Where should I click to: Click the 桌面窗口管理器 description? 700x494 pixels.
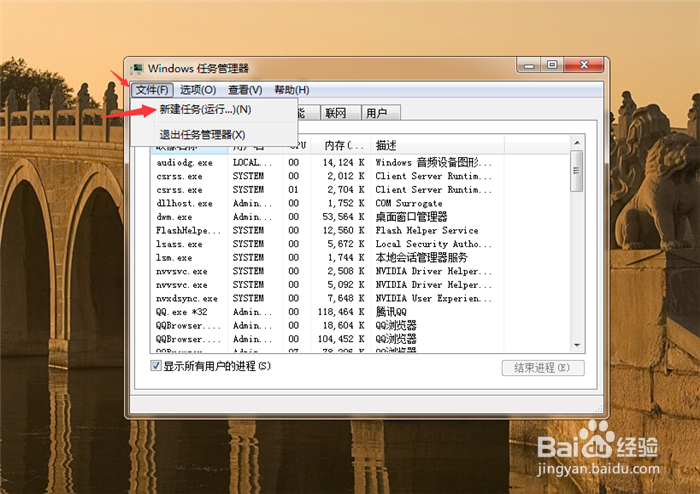tap(411, 217)
